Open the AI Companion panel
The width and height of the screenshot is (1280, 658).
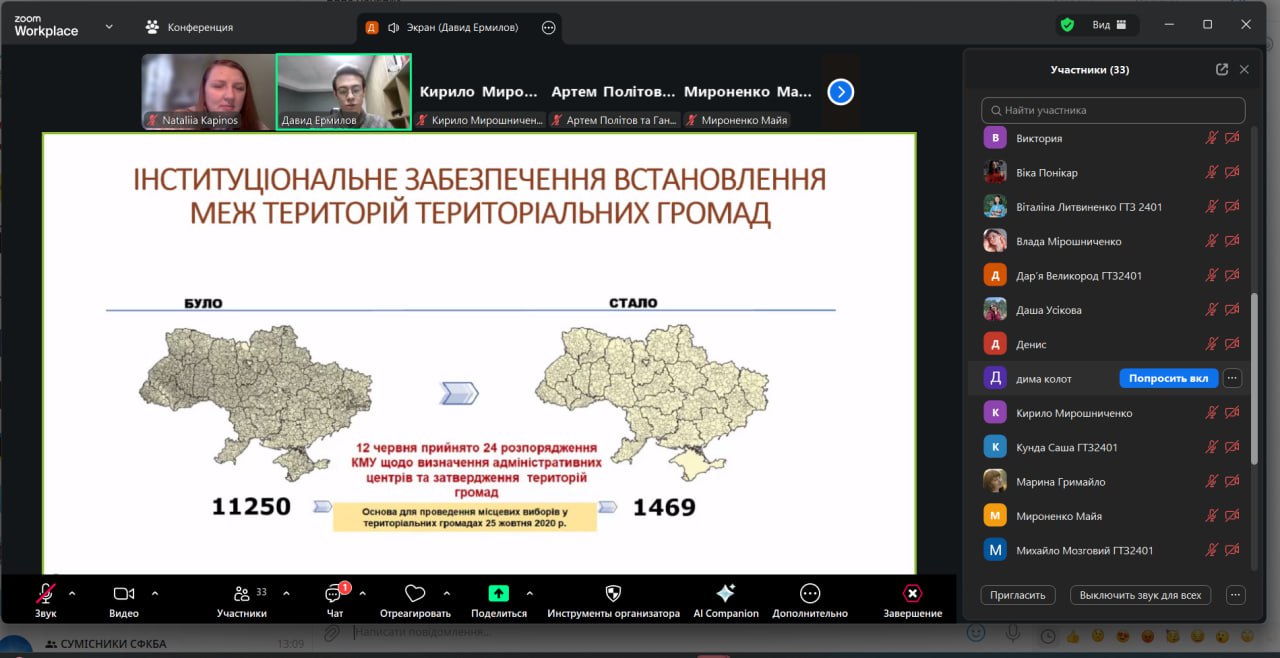click(x=726, y=594)
